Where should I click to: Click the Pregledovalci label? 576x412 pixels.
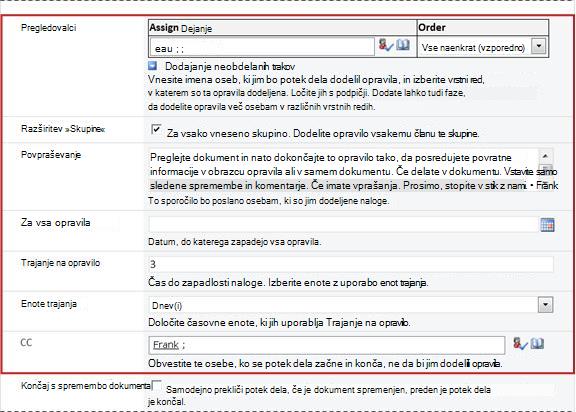(48, 28)
